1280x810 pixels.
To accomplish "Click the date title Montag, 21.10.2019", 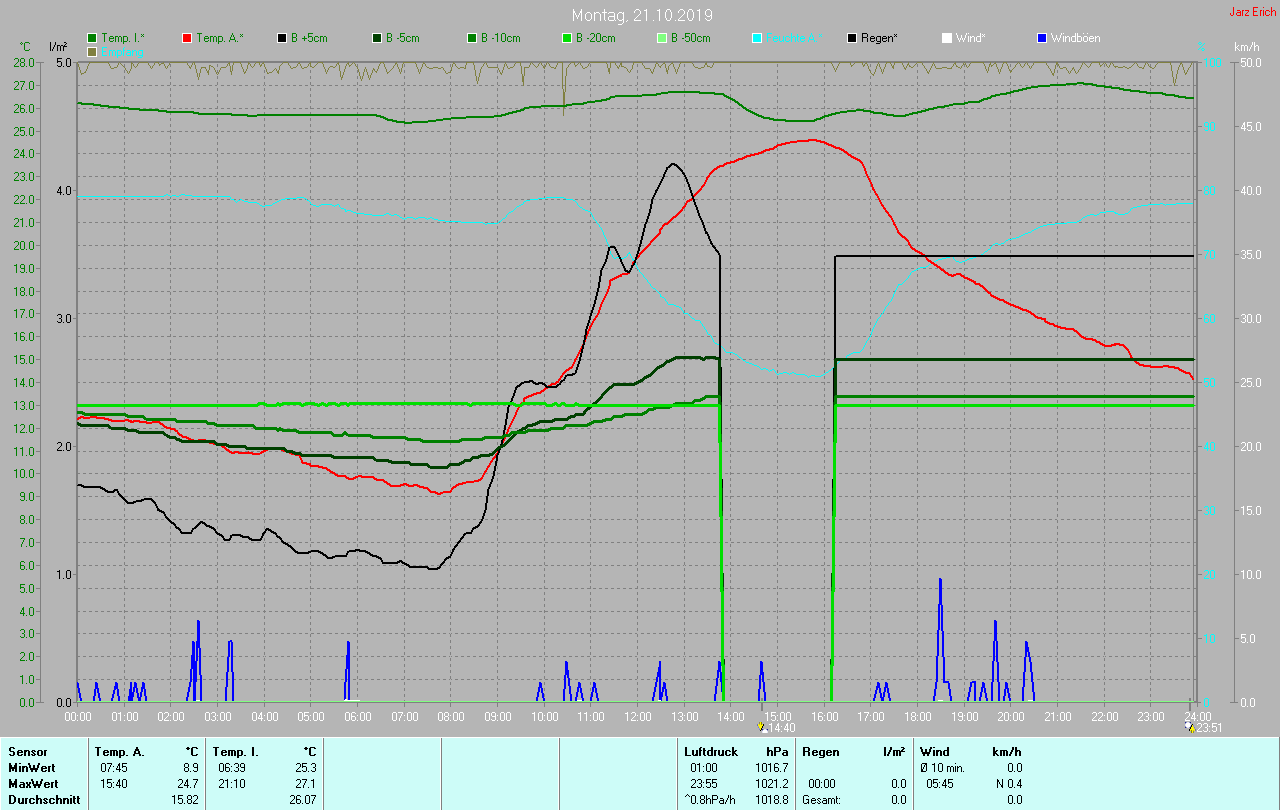I will click(642, 15).
